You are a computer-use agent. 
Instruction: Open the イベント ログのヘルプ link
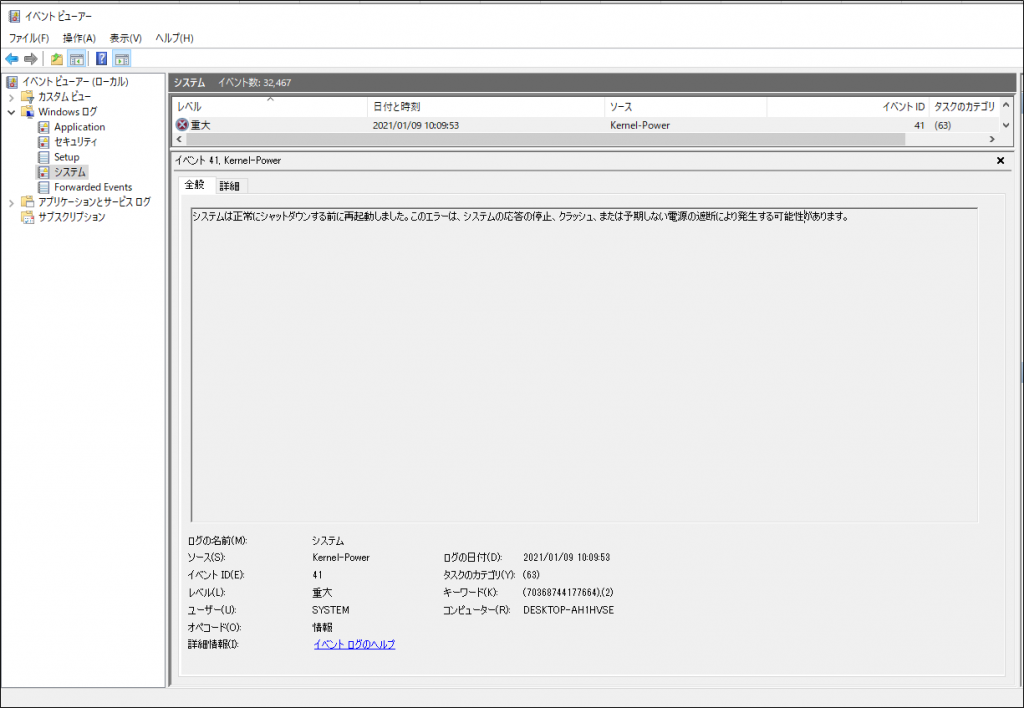354,645
